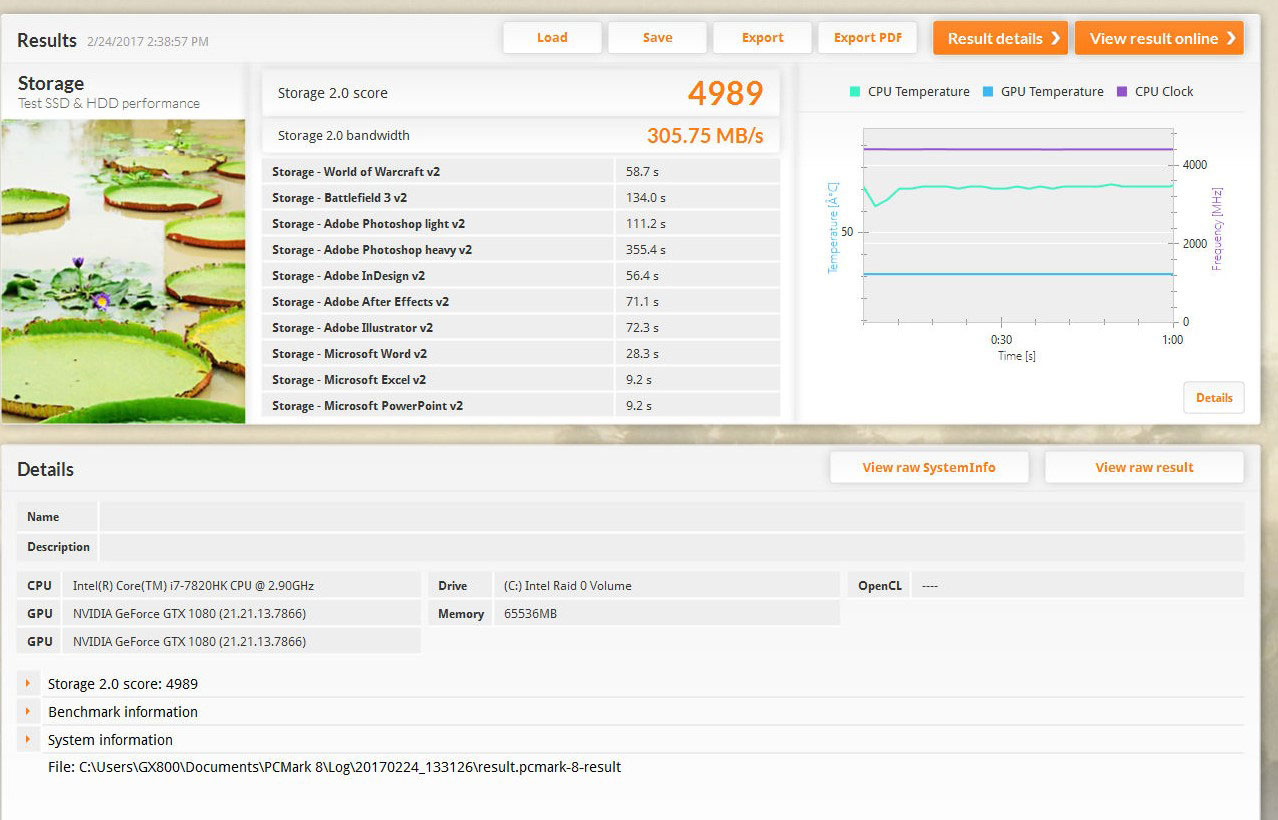
Task: Expand the System information section
Action: point(28,740)
